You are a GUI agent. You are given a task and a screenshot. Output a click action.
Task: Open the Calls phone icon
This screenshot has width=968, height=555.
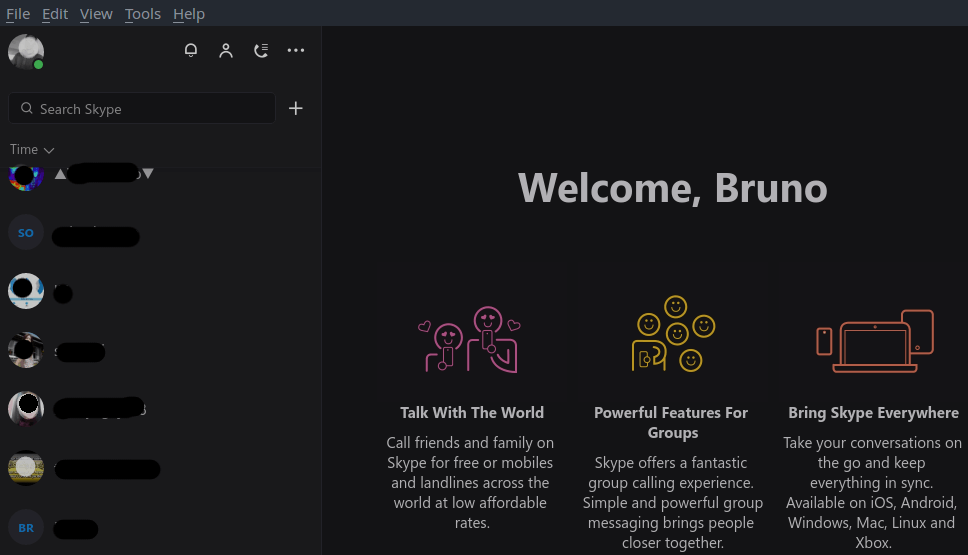coord(261,51)
